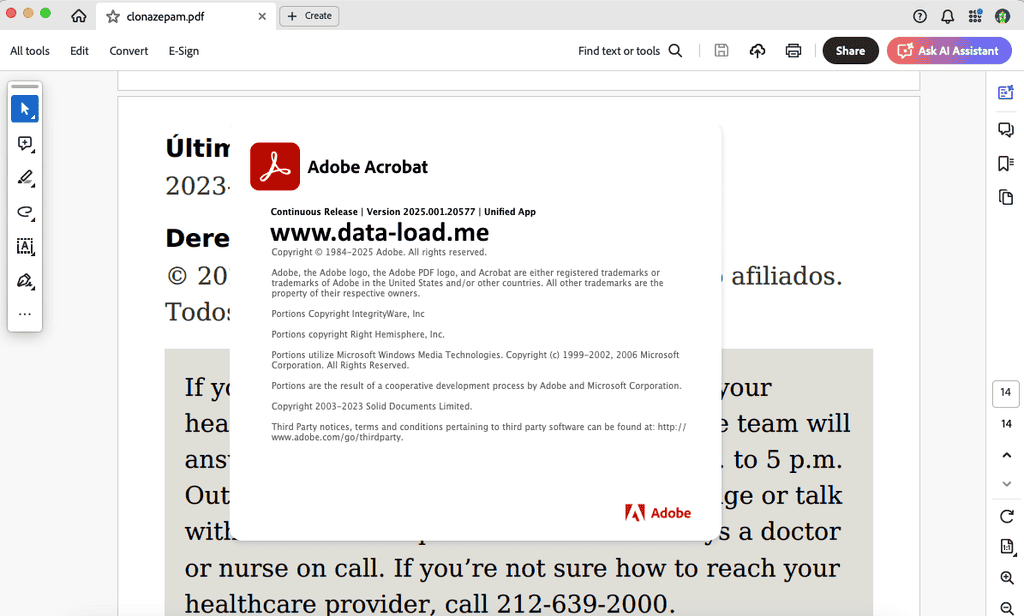The image size is (1024, 616).
Task: Open the Comments panel in right sidebar
Action: coord(1006,129)
